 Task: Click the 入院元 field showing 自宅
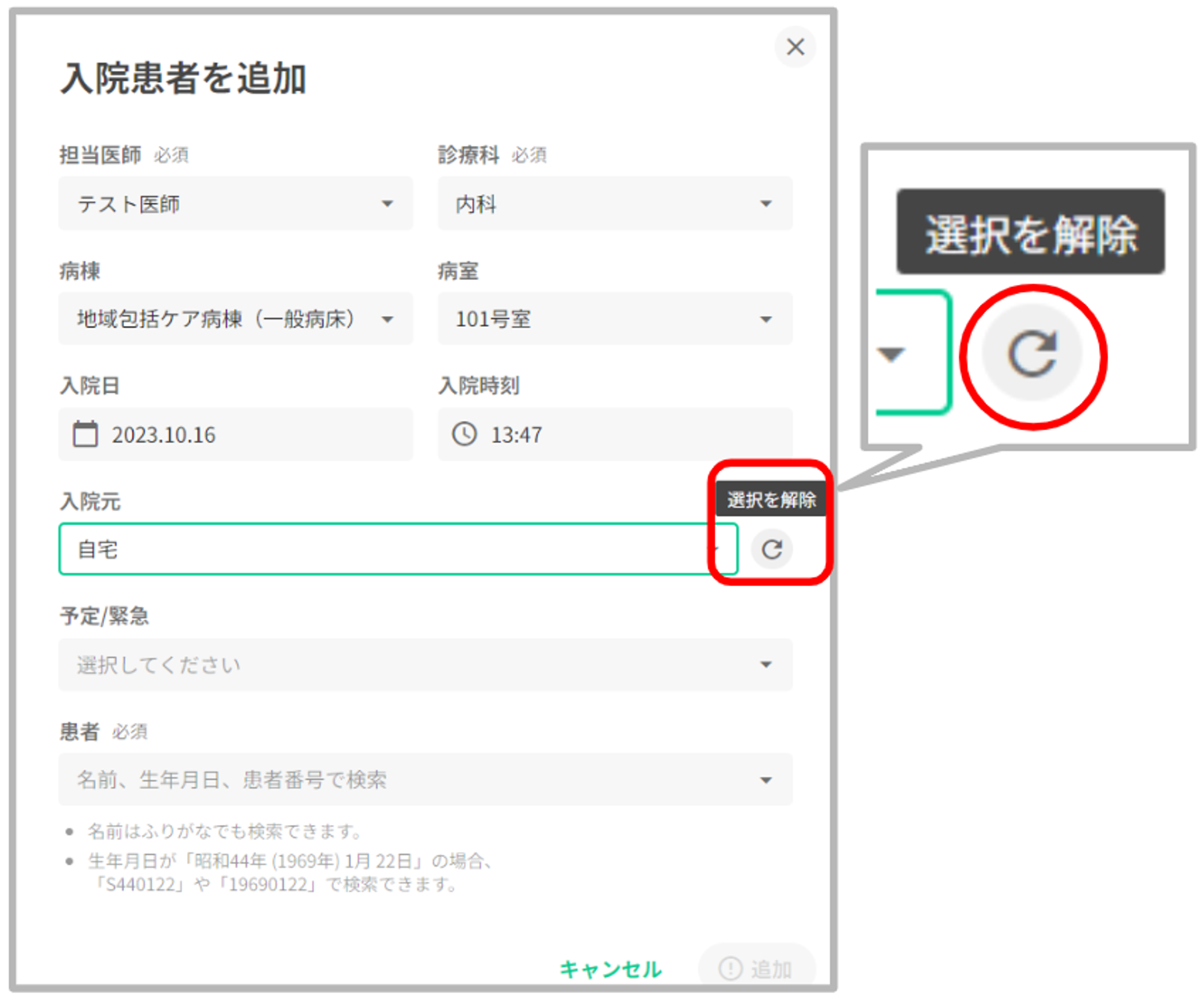[385, 549]
